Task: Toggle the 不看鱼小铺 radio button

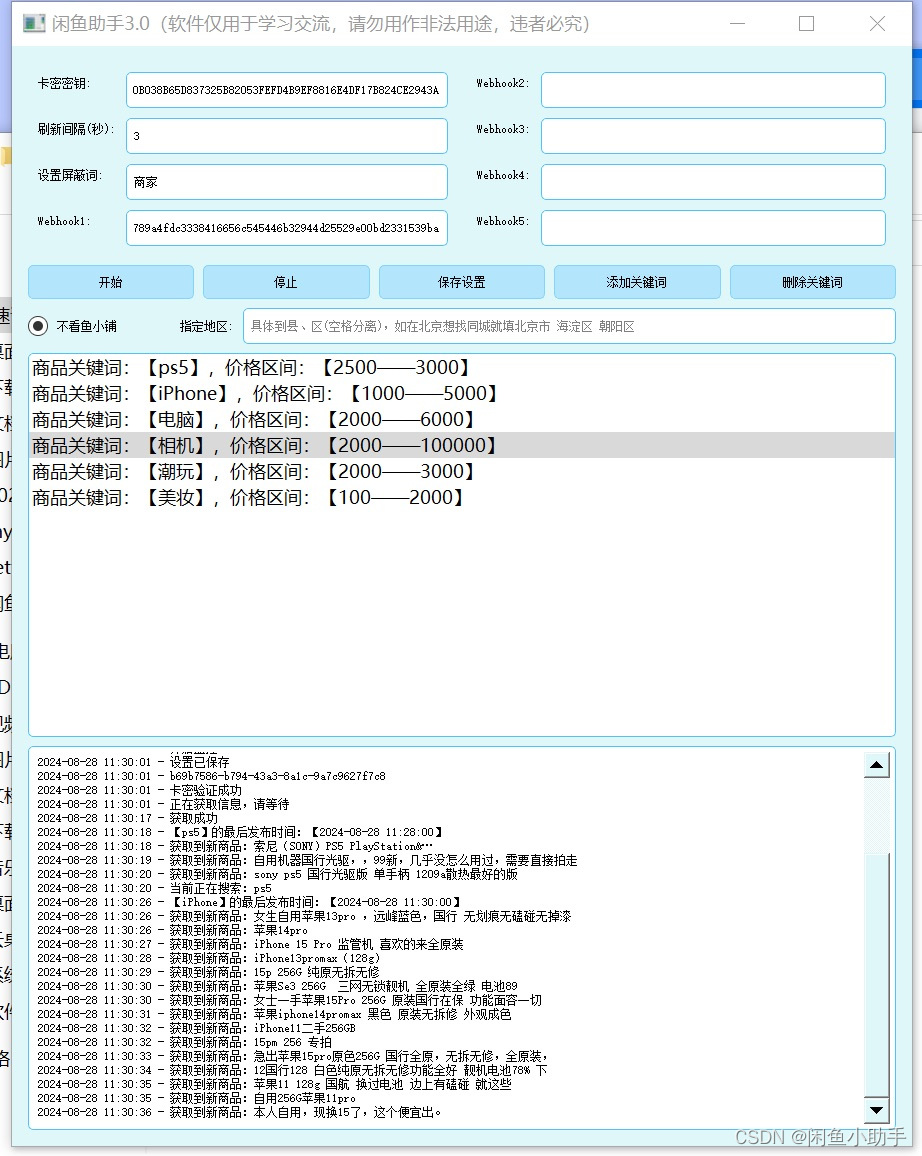Action: coord(38,326)
